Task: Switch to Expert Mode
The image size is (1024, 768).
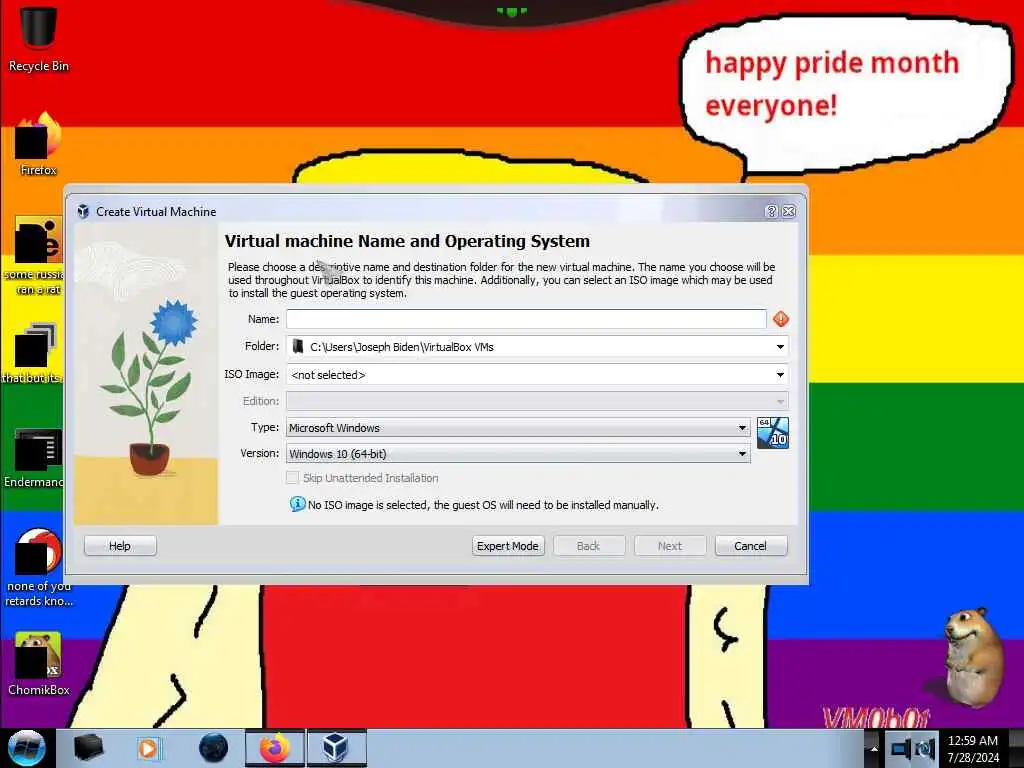Action: (508, 546)
